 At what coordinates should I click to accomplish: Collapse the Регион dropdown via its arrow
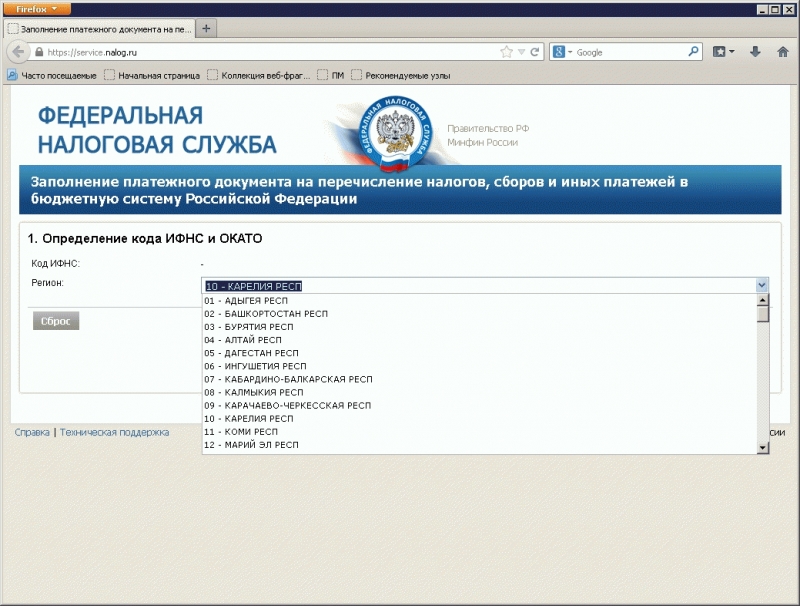coord(762,285)
